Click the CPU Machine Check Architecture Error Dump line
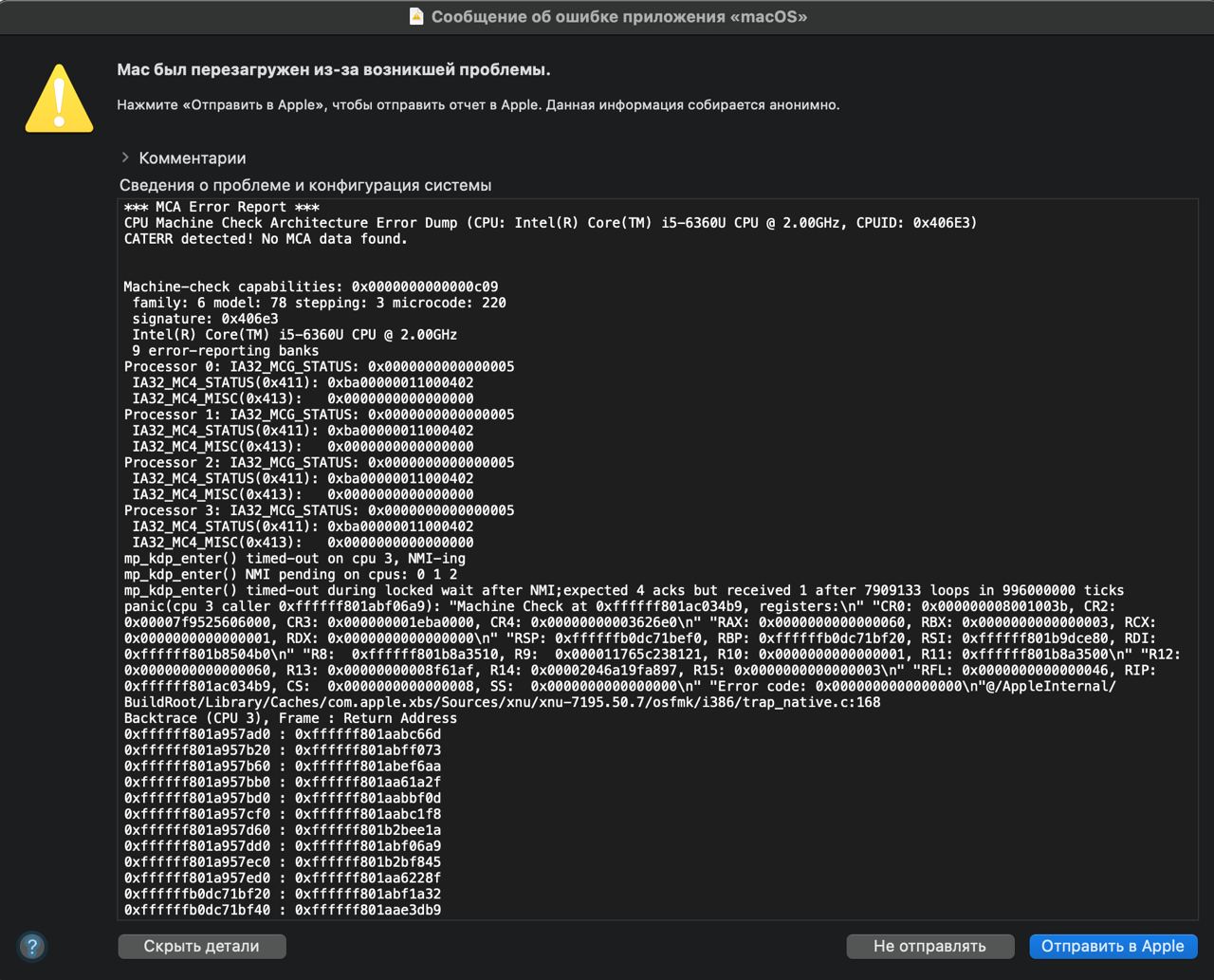This screenshot has width=1214, height=980. pos(551,223)
